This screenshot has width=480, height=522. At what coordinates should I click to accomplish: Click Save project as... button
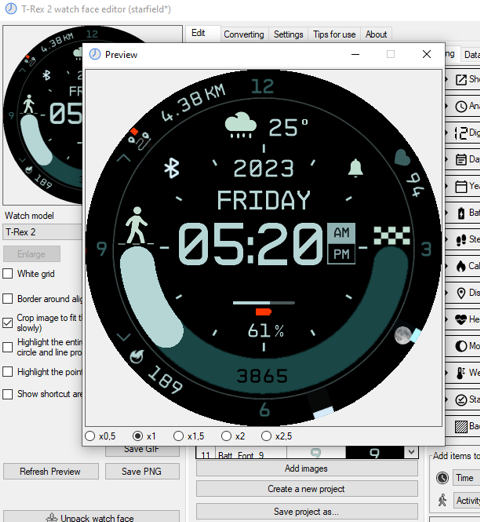coord(306,511)
